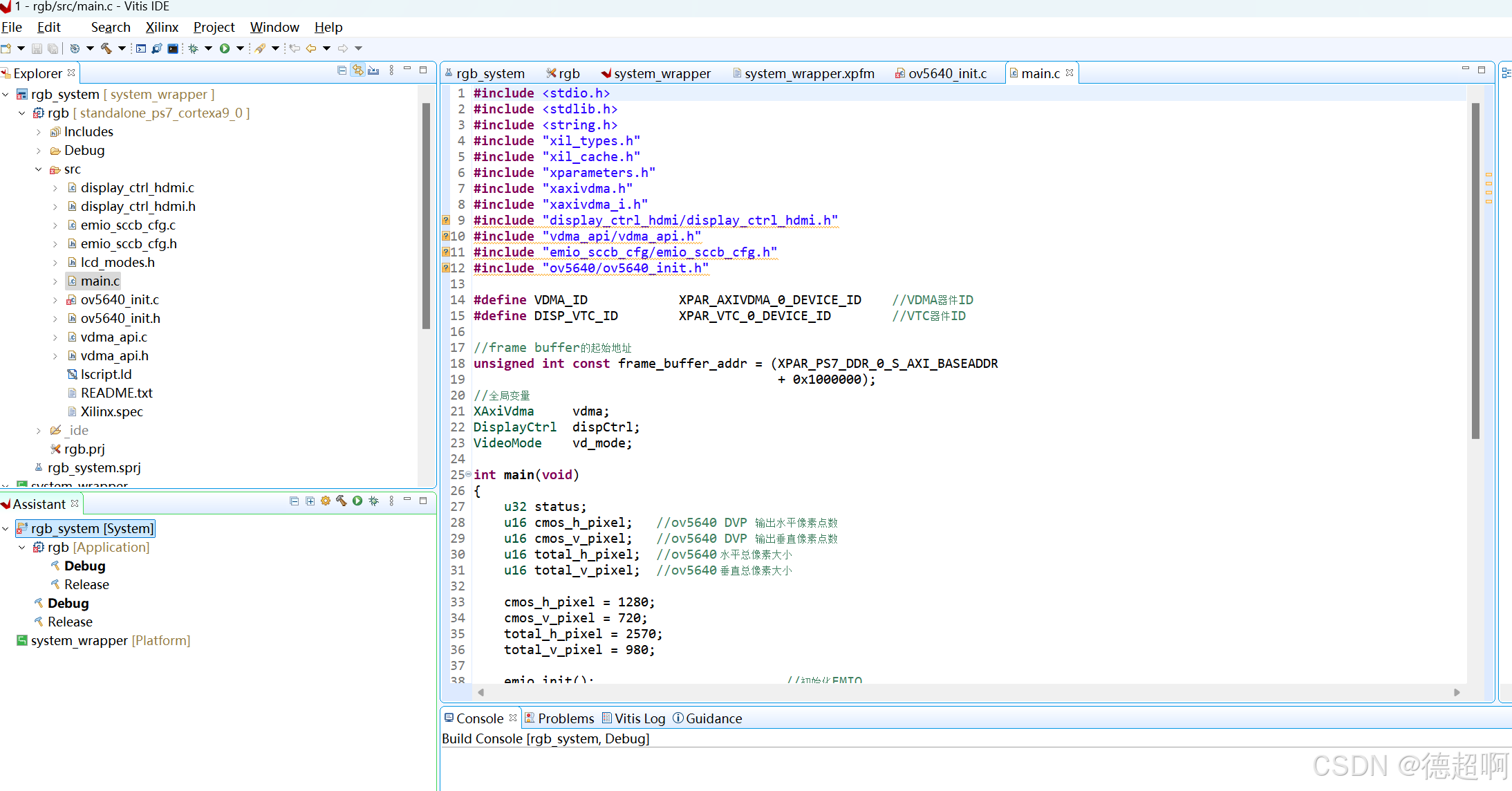Open the Run button dropdown arrow
This screenshot has height=791, width=1512.
(x=240, y=48)
